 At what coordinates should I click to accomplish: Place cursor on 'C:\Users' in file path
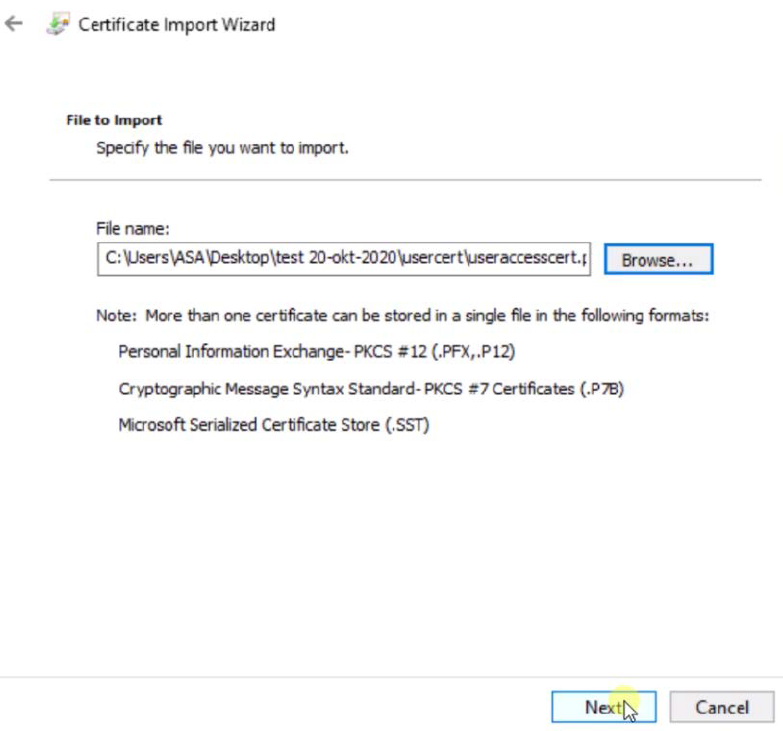(x=132, y=258)
